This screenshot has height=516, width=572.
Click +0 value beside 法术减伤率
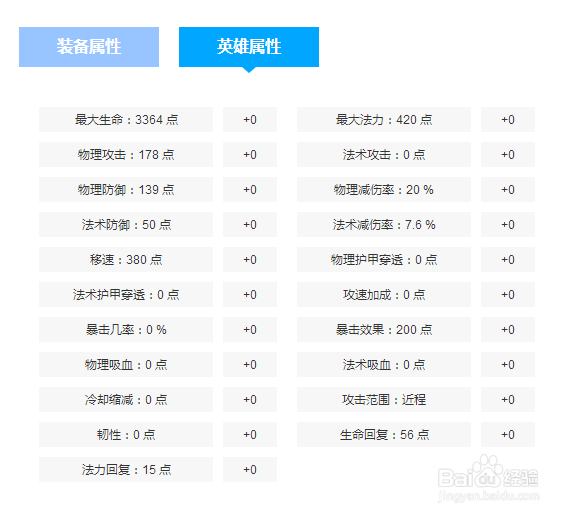[x=508, y=225]
